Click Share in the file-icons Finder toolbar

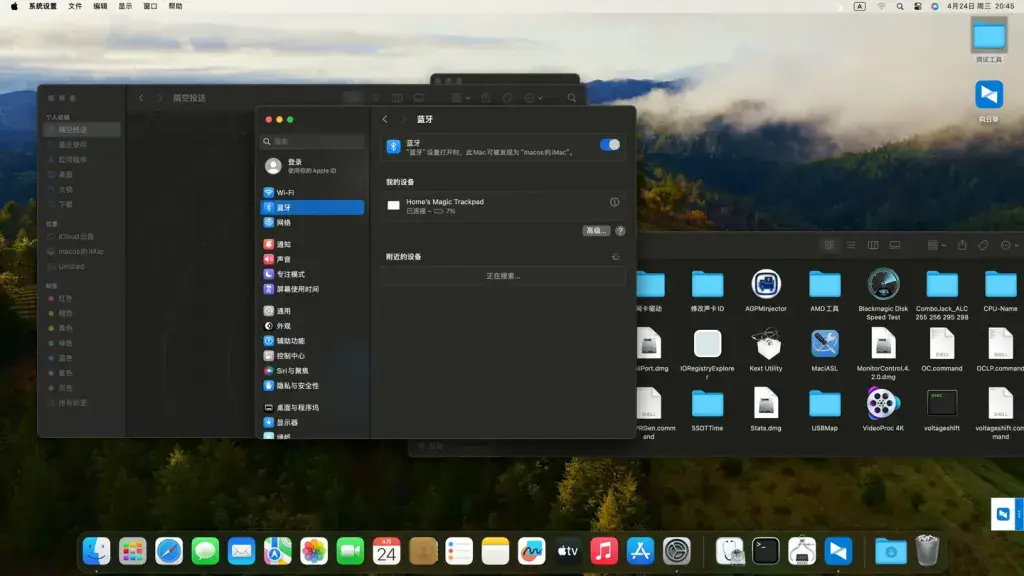[x=962, y=246]
